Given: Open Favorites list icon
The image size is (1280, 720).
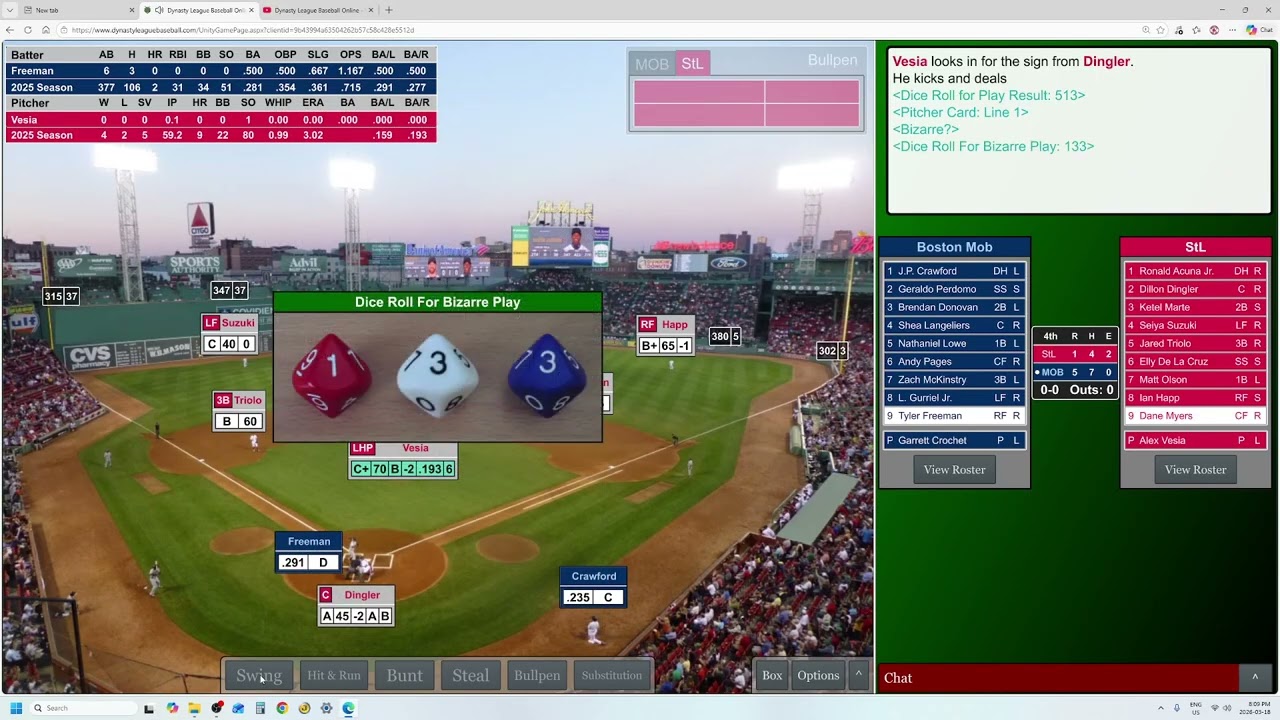Looking at the screenshot, I should click(x=1197, y=30).
